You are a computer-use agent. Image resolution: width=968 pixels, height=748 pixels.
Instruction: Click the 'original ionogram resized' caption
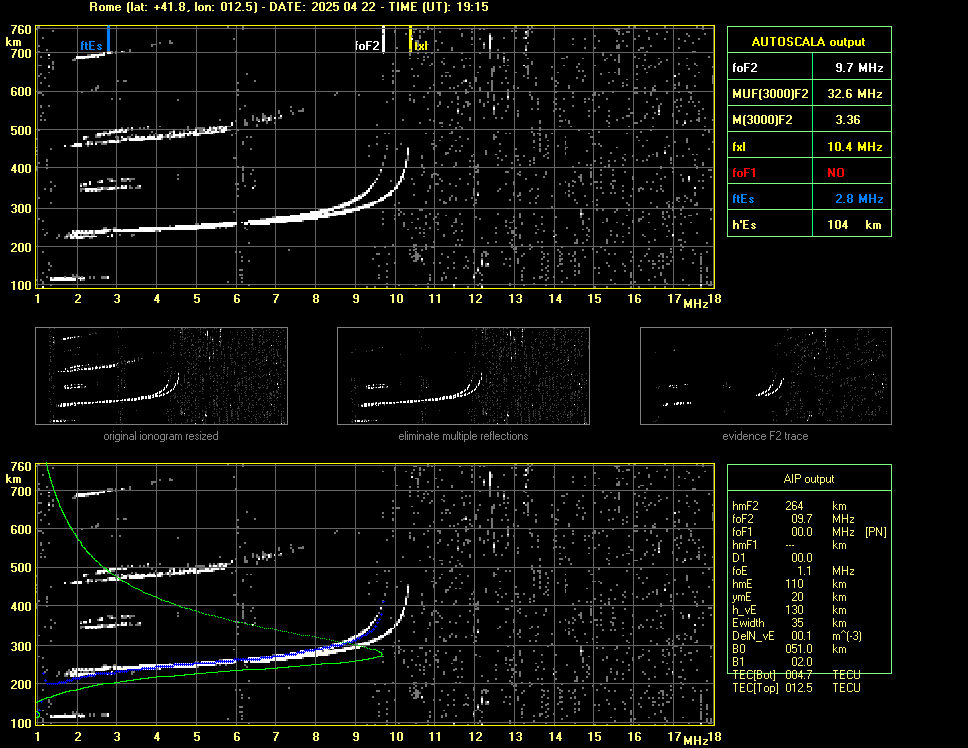tap(161, 436)
